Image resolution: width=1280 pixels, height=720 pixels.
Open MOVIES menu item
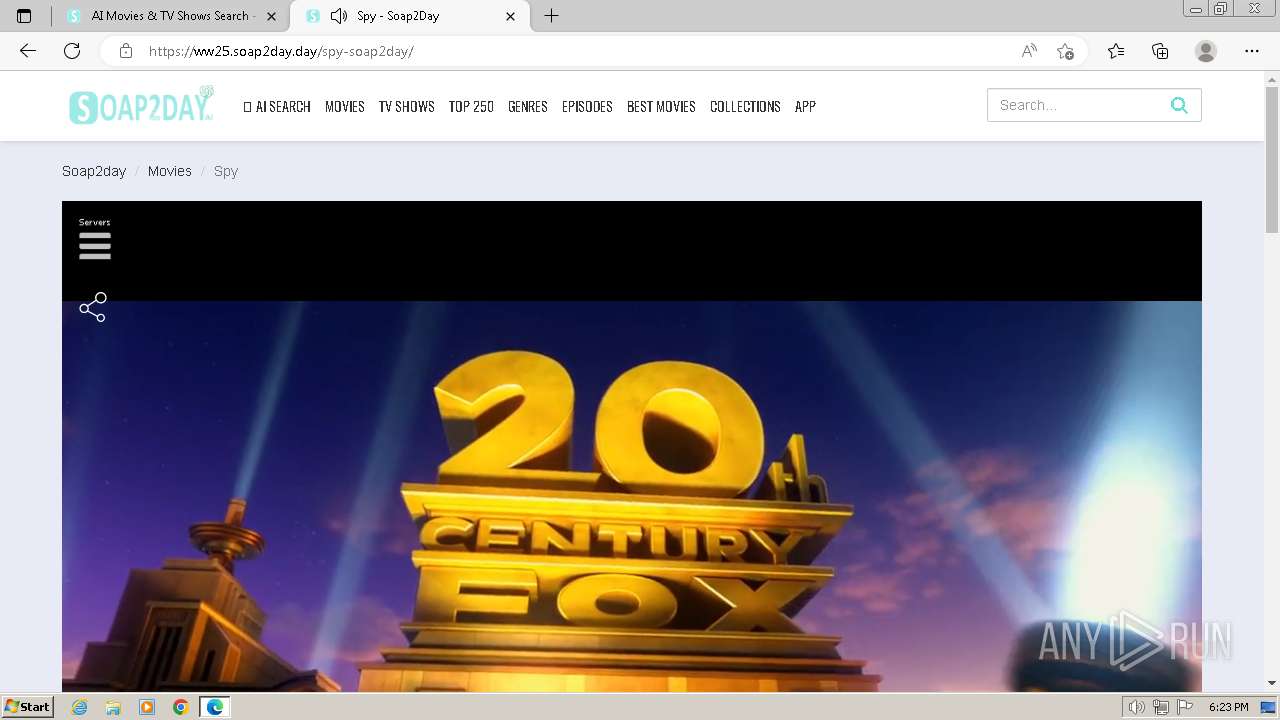click(344, 106)
